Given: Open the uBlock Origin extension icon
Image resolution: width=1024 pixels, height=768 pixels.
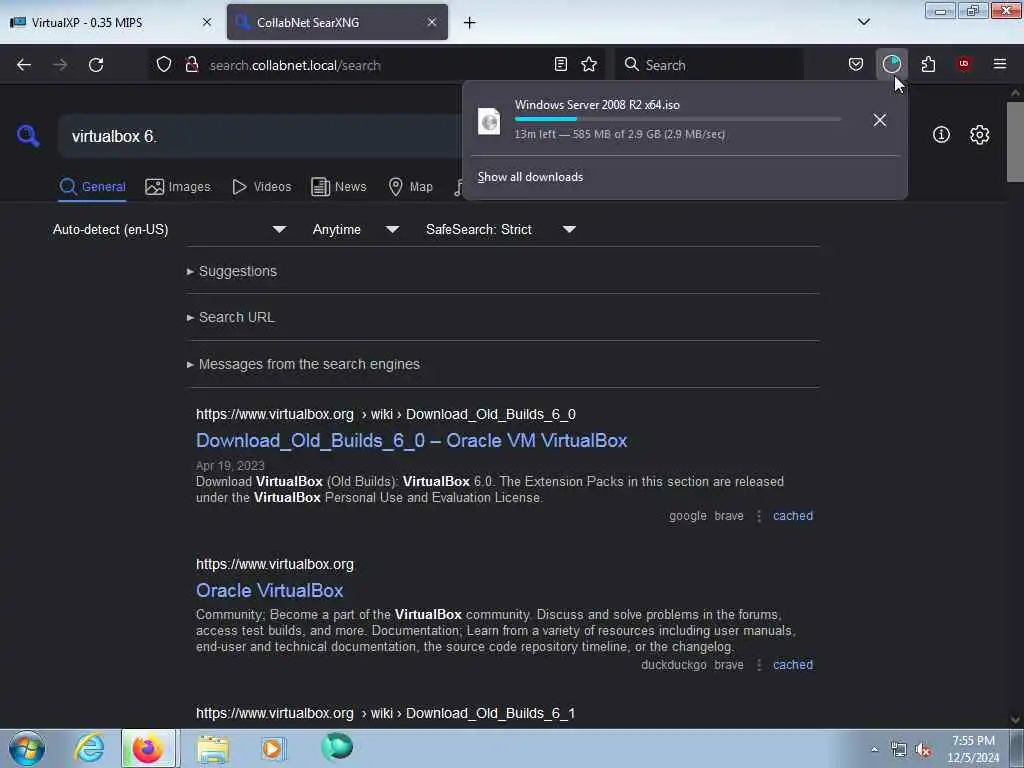Looking at the screenshot, I should coord(964,65).
